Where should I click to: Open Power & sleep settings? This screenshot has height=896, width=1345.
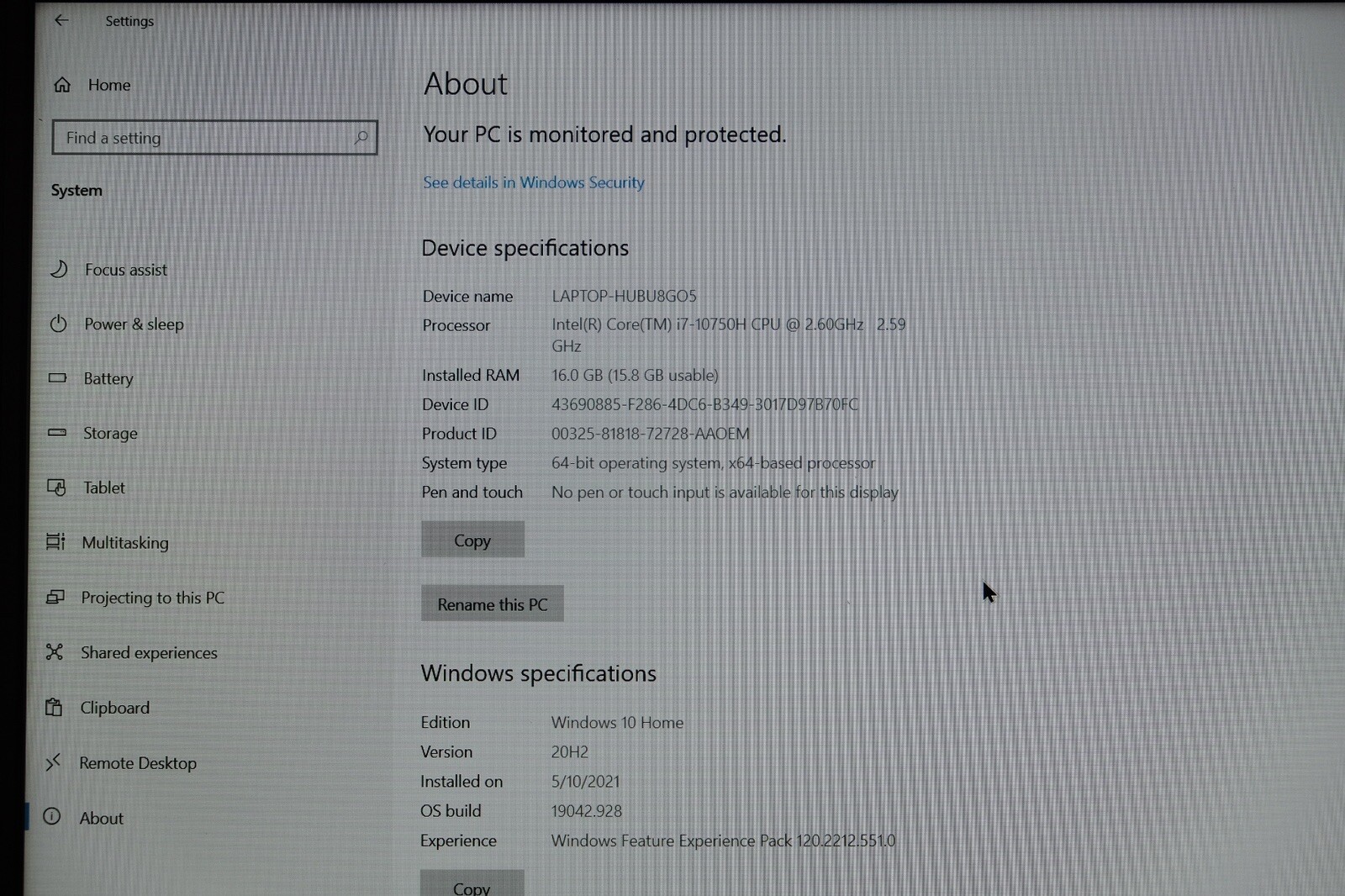(x=134, y=324)
